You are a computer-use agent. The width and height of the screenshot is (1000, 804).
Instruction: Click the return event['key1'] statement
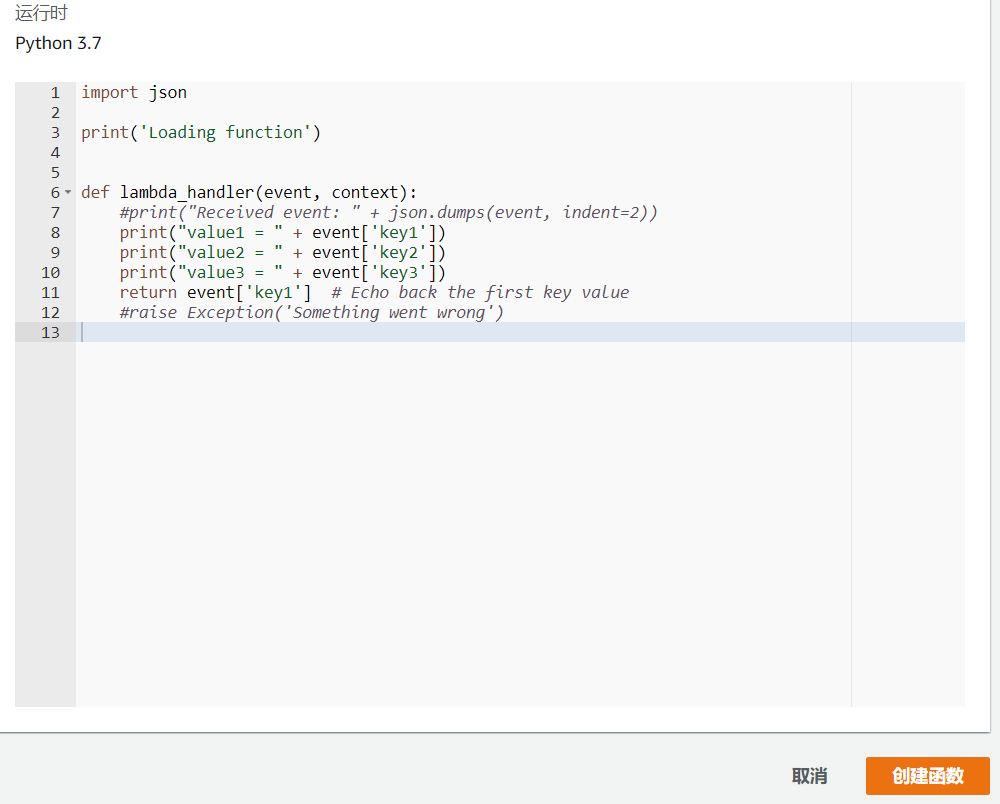click(x=216, y=292)
